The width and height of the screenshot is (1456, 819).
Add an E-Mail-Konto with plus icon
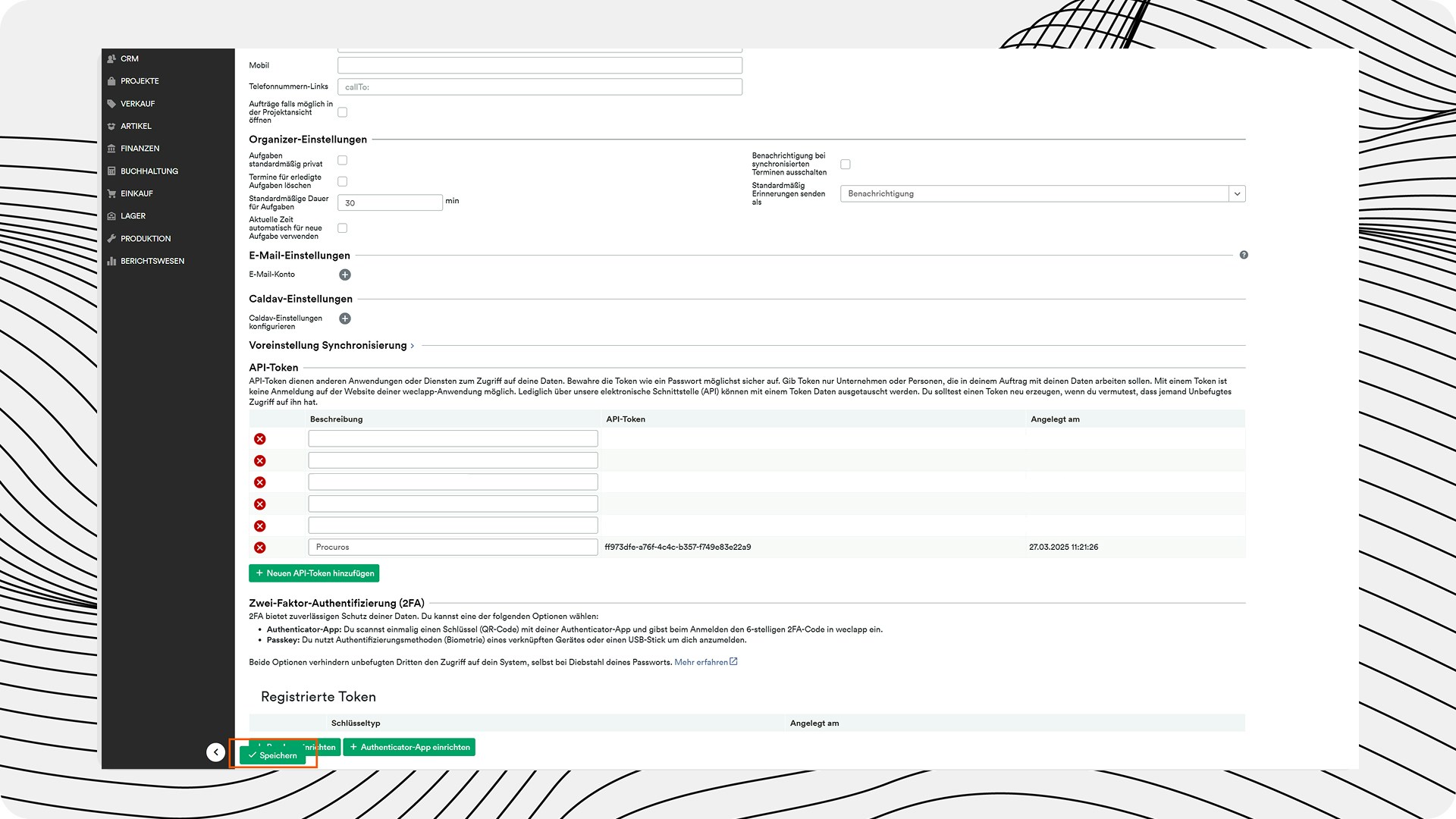345,275
